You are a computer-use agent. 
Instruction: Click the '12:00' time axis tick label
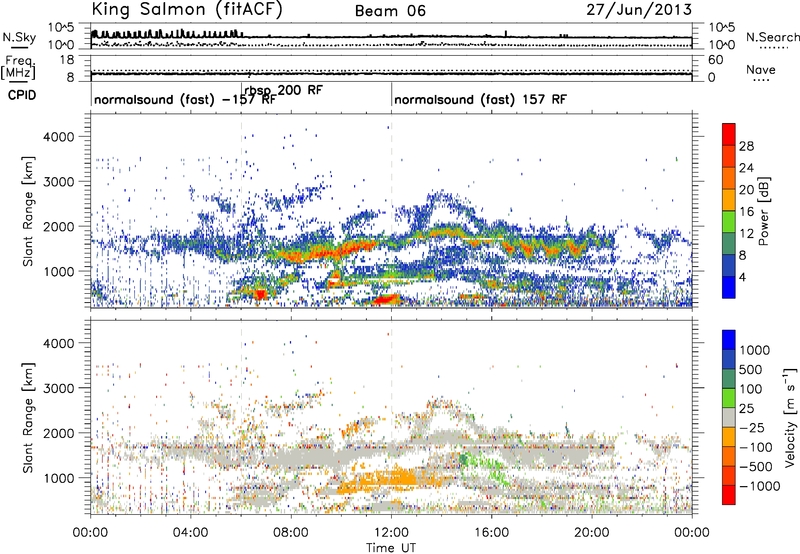coord(391,533)
